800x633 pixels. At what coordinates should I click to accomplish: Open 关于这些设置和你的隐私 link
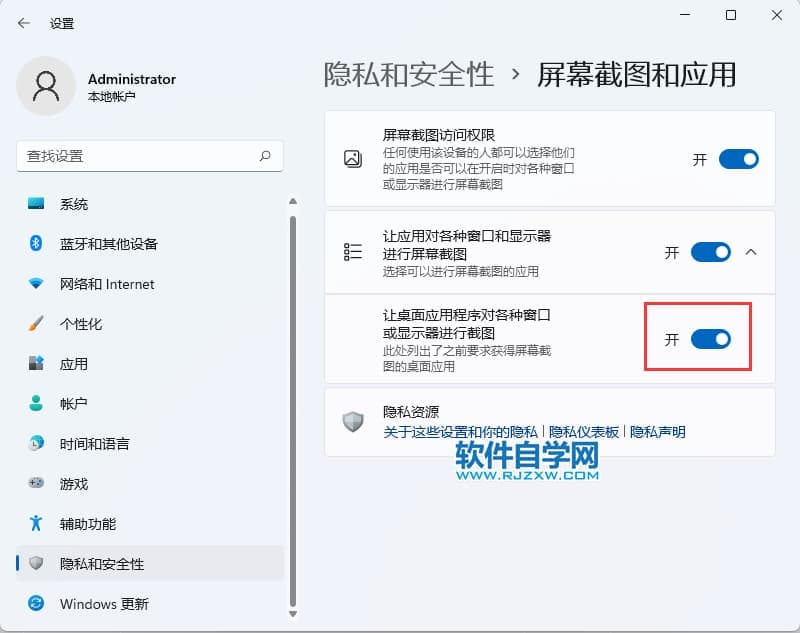[461, 432]
